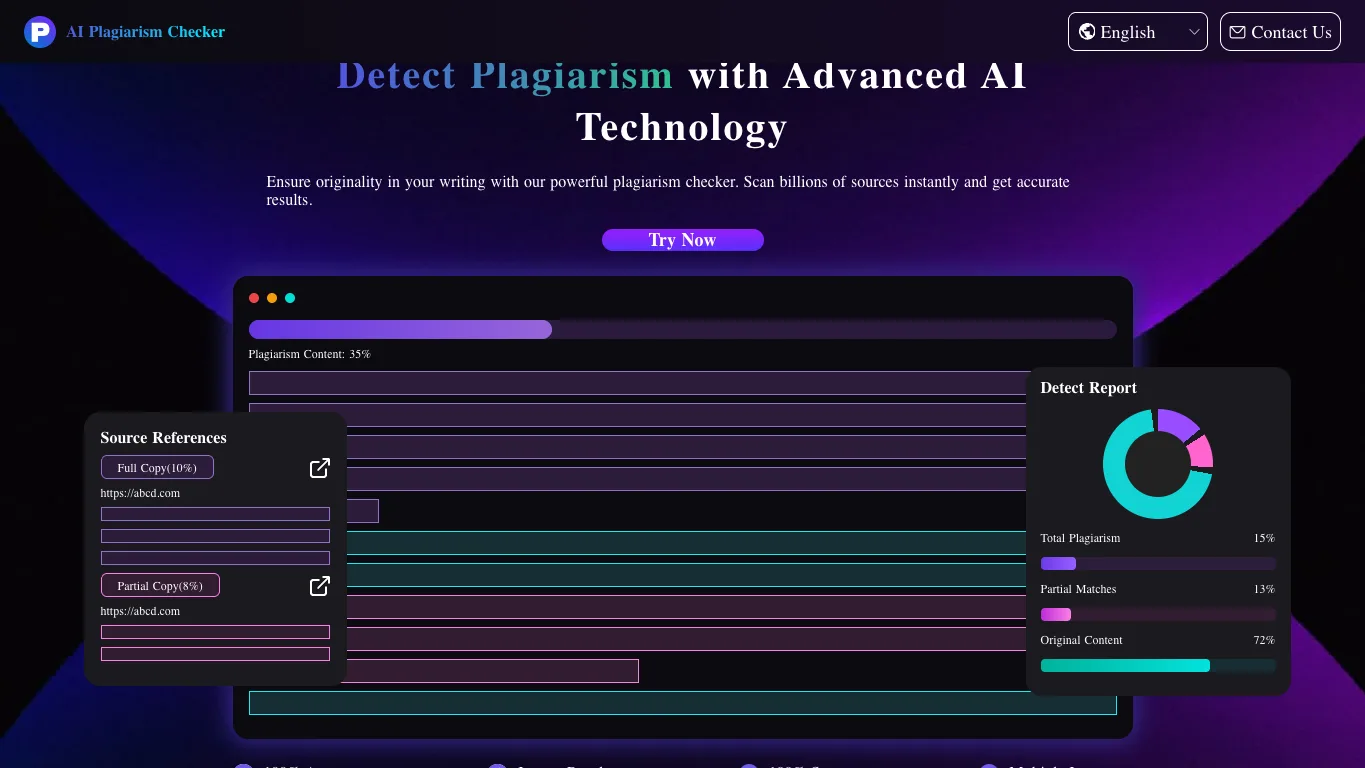1365x768 pixels.
Task: Click the donut chart in Detect Report
Action: (1158, 464)
